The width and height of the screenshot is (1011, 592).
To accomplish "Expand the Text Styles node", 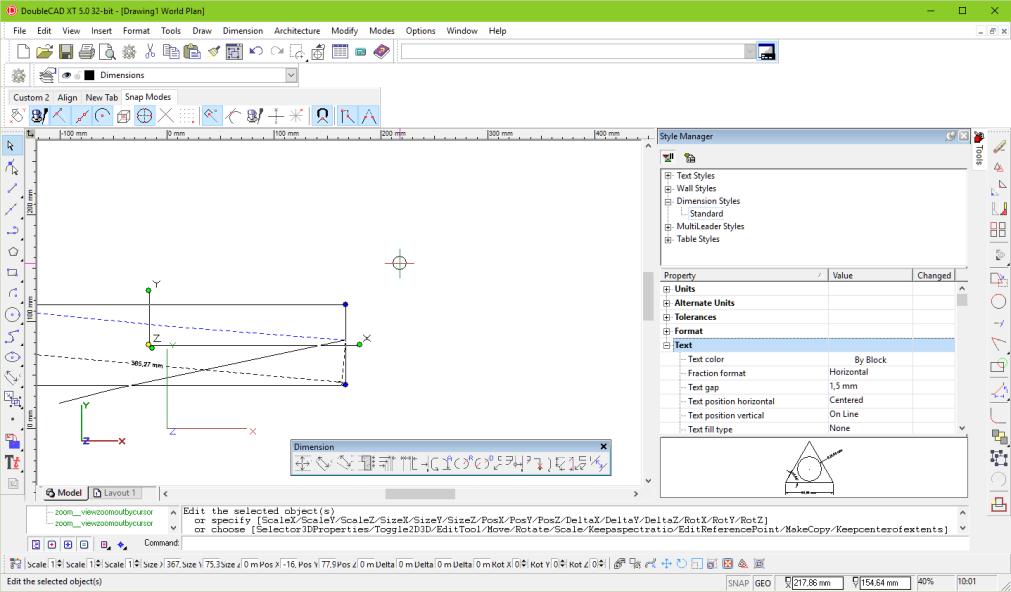I will [x=669, y=176].
